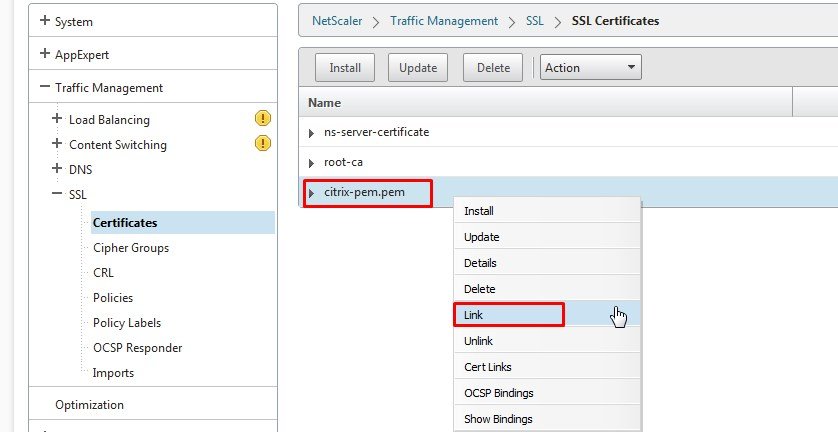This screenshot has height=432, width=838.
Task: Click the Delete toolbar button
Action: [493, 68]
